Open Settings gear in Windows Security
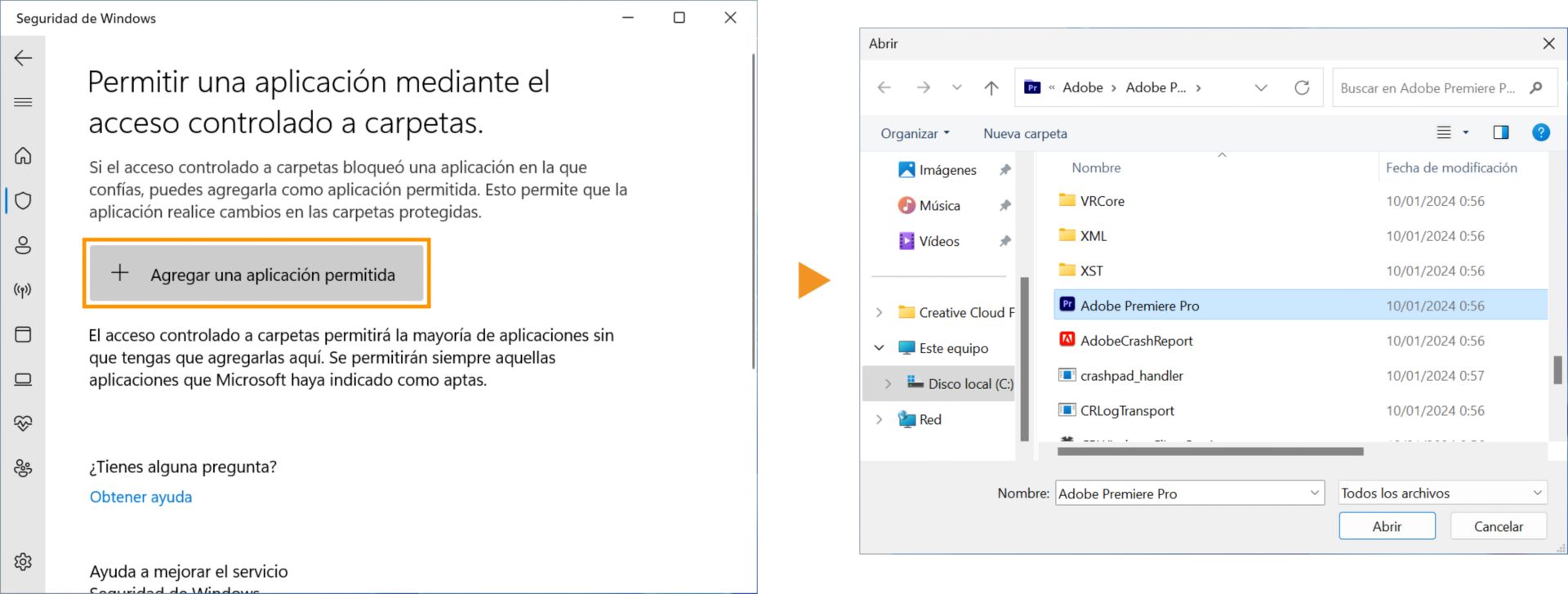The image size is (1568, 594). 23,561
